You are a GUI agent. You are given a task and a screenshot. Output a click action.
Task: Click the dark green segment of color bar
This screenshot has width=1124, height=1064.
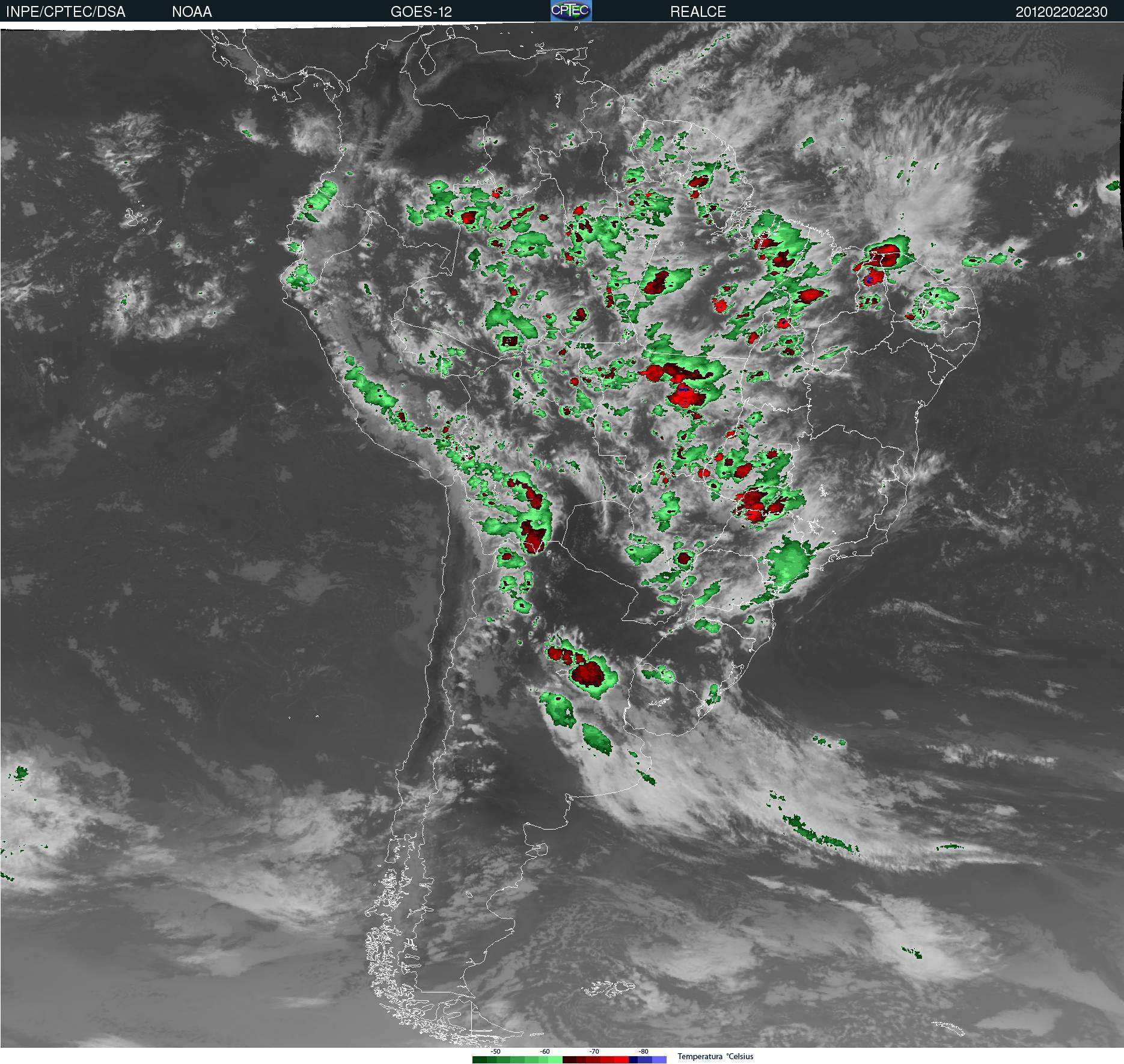click(x=480, y=1060)
